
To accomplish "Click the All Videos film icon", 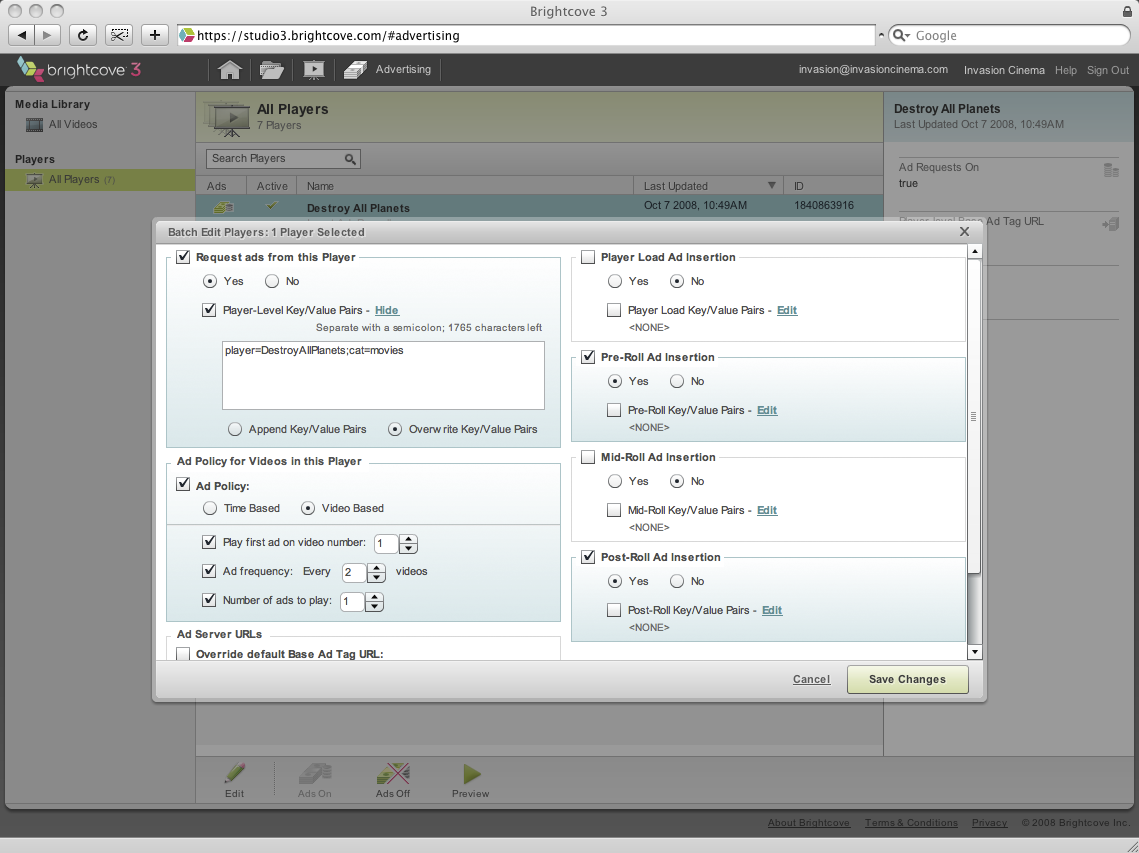I will tap(34, 125).
